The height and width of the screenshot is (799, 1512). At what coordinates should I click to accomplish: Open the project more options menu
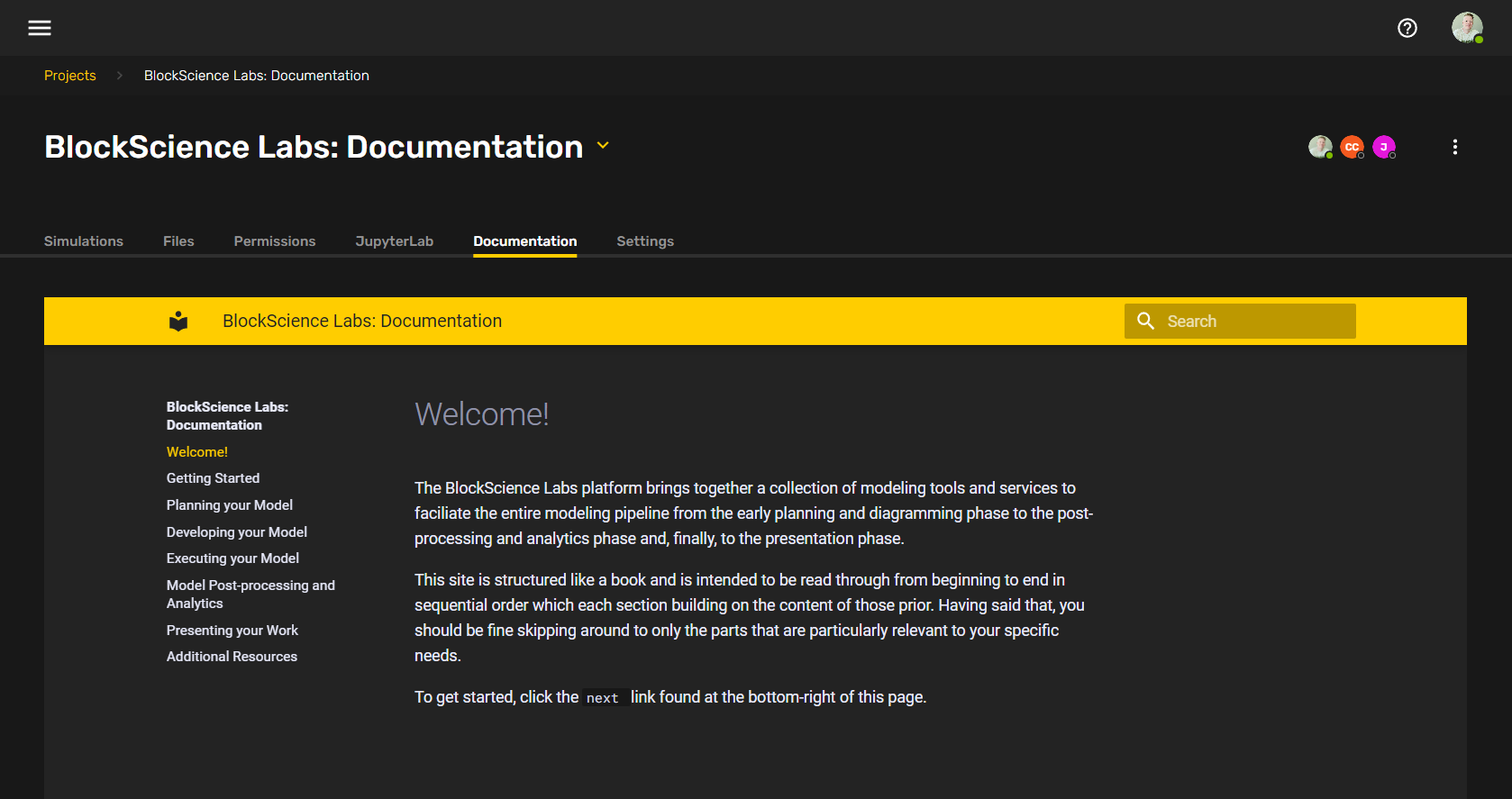click(x=1454, y=147)
